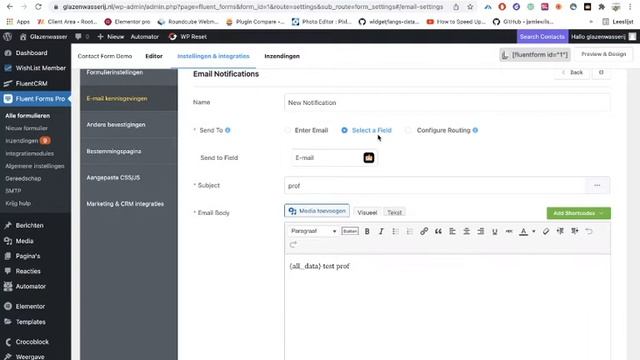The height and width of the screenshot is (360, 640).
Task: Open text color dropdown arrow
Action: pos(533,231)
